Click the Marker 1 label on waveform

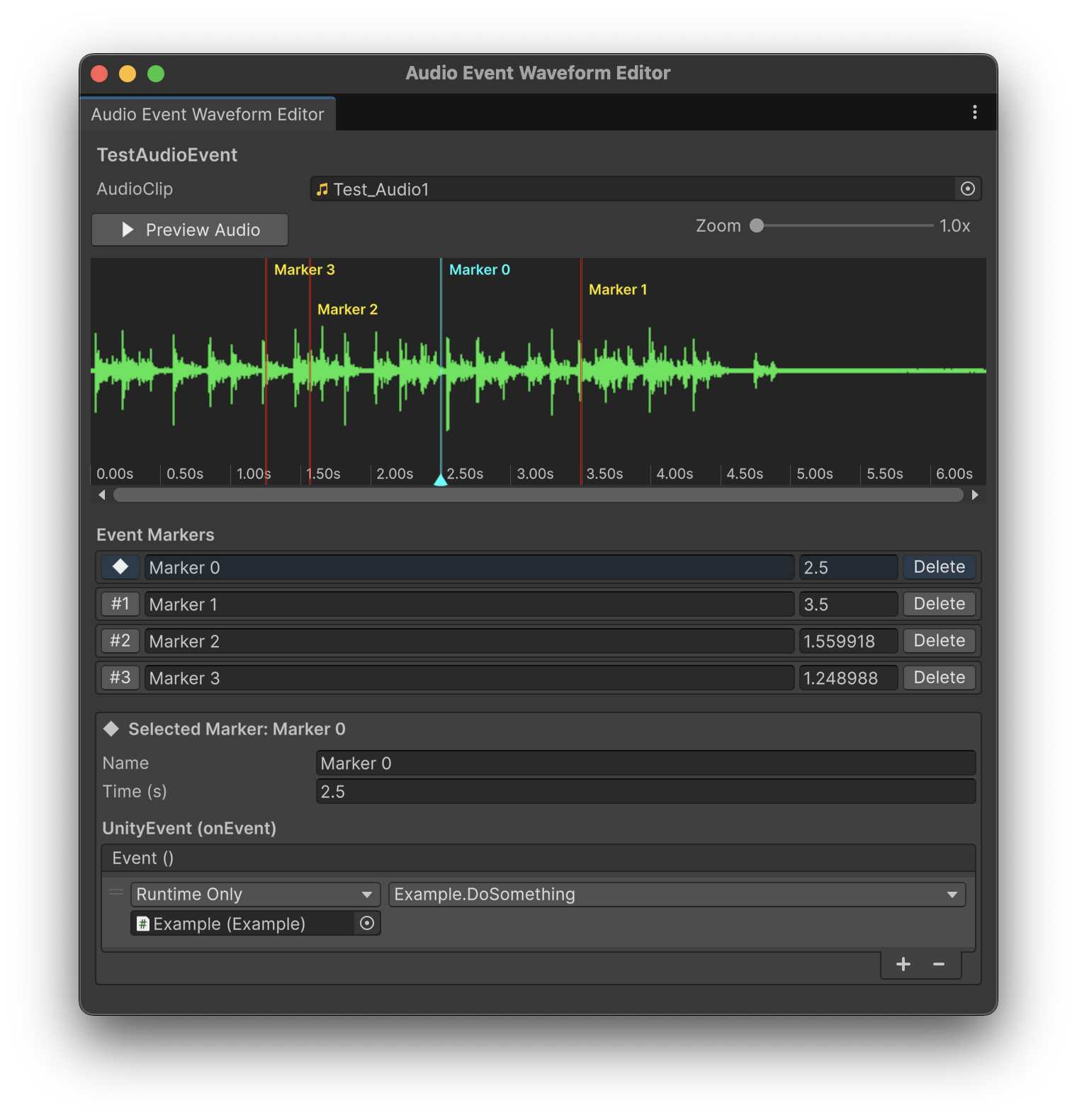tap(618, 289)
